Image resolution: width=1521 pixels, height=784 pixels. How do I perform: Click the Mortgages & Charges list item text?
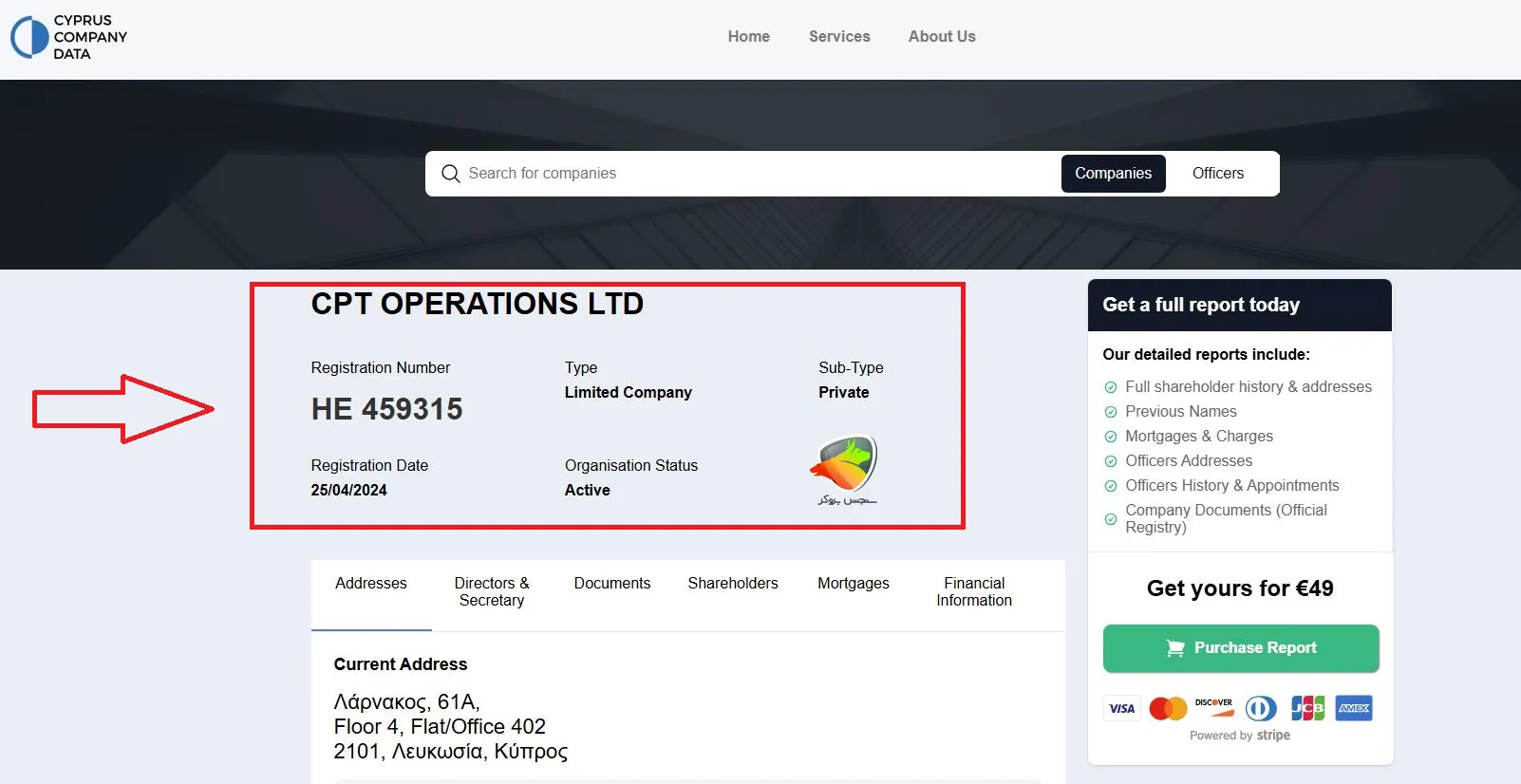point(1199,437)
